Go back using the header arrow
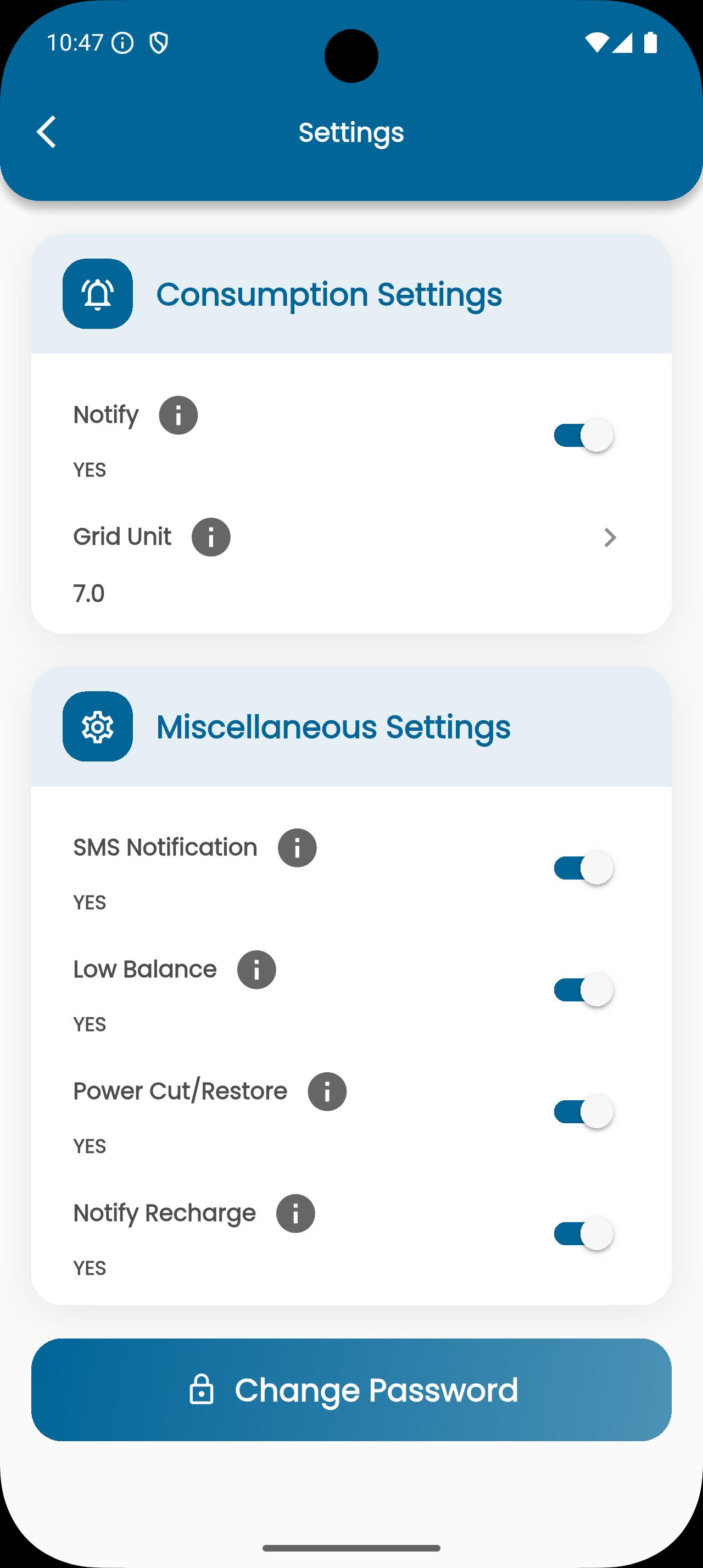Screen dimensions: 703x1568 [x=46, y=131]
